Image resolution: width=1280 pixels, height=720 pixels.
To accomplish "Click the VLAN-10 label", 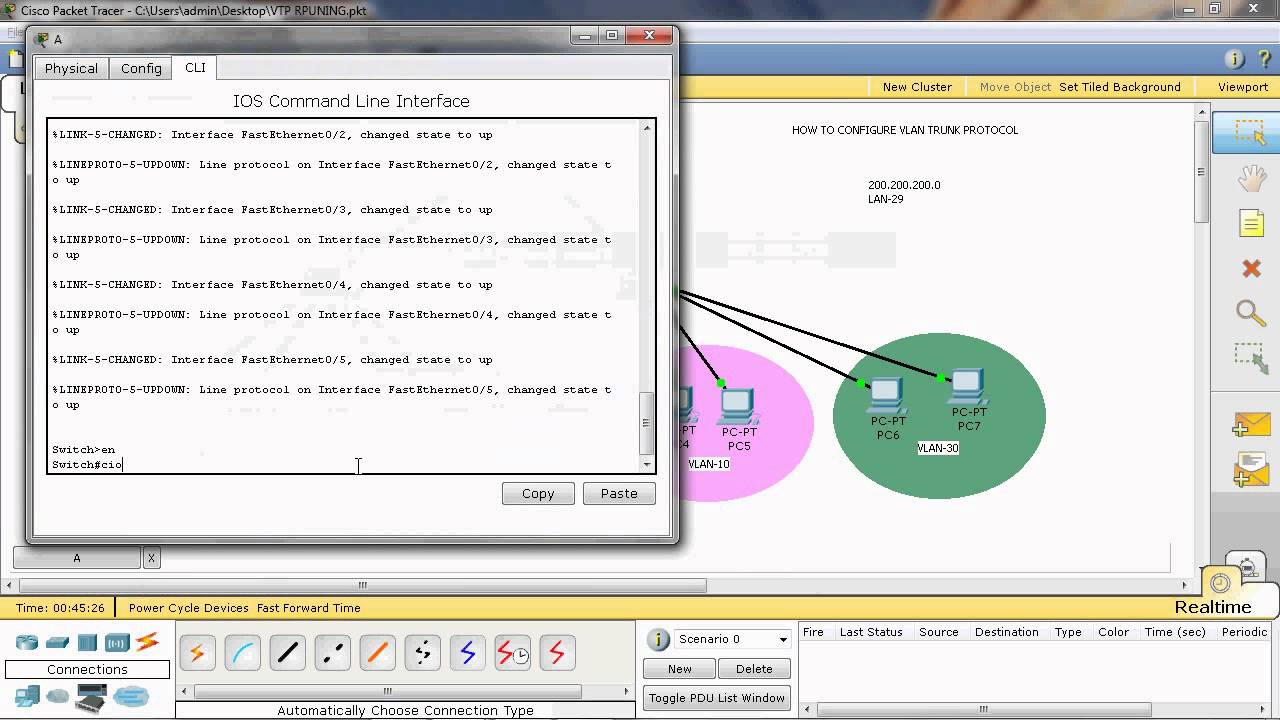I will coord(709,464).
